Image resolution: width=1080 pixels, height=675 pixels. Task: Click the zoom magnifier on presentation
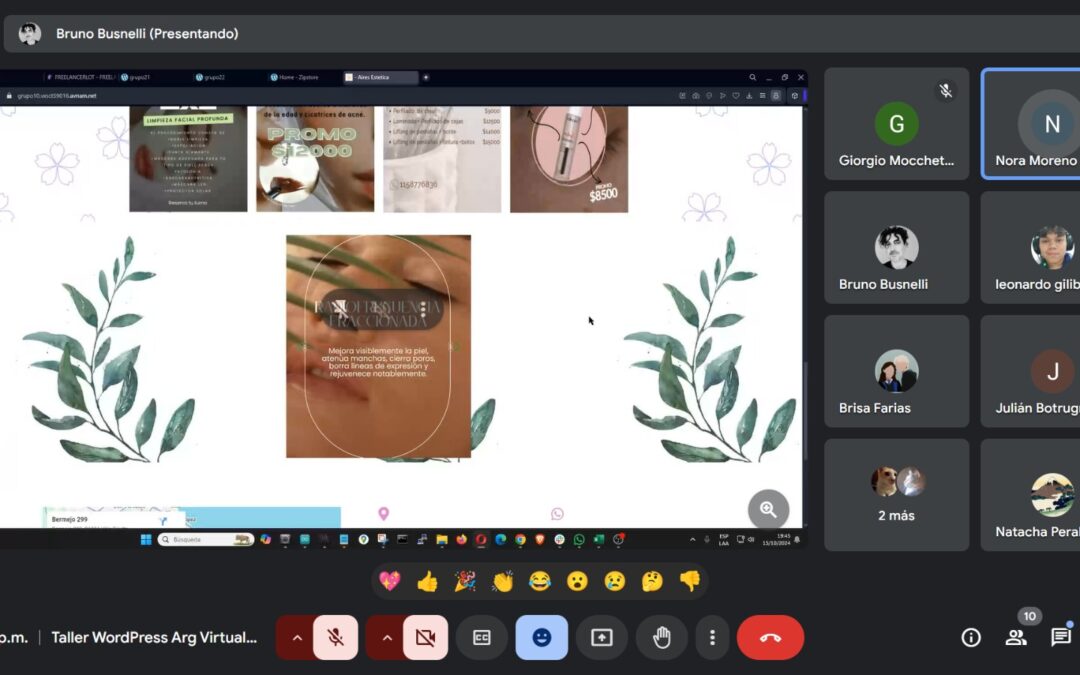[x=769, y=510]
